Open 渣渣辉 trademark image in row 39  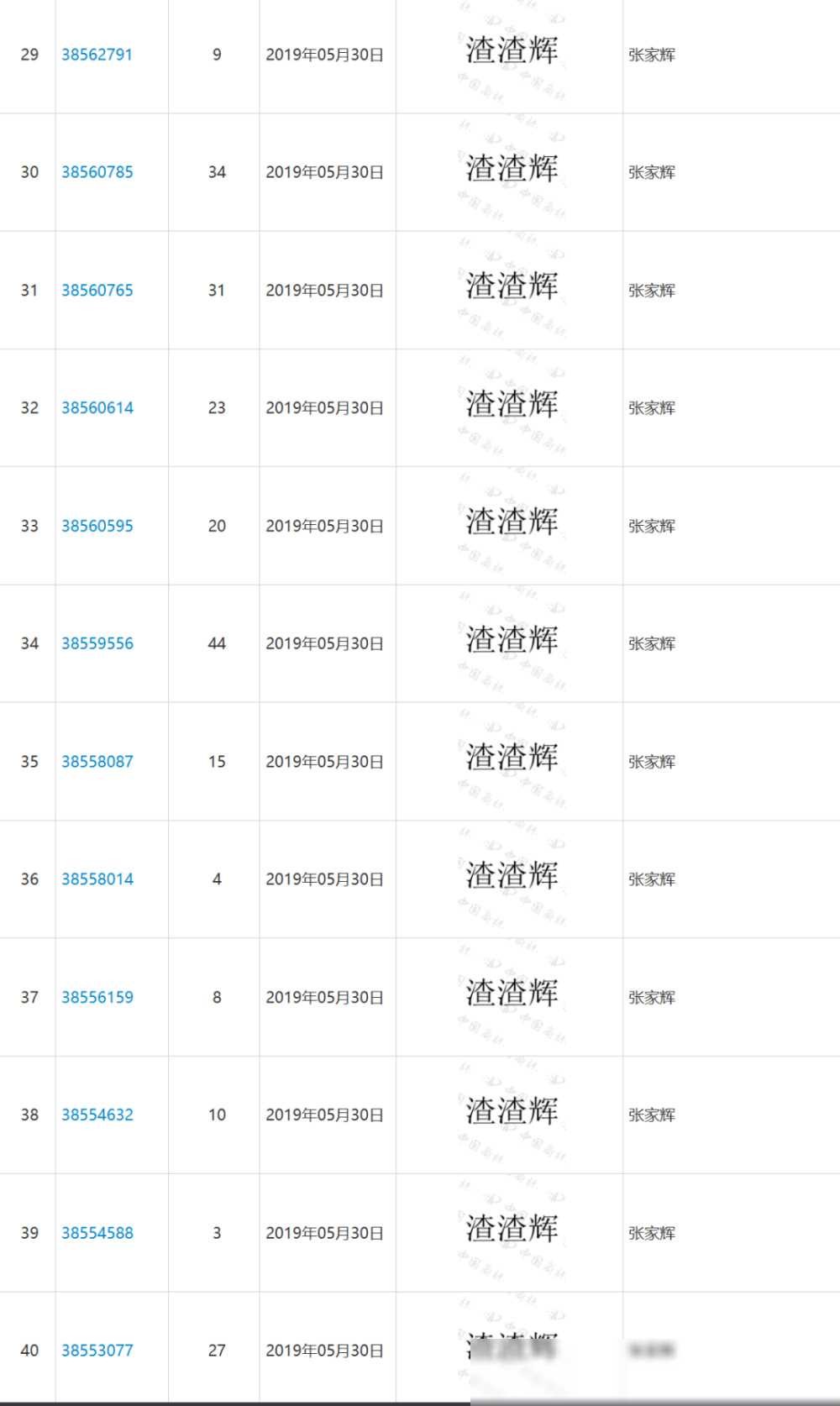pyautogui.click(x=512, y=1230)
